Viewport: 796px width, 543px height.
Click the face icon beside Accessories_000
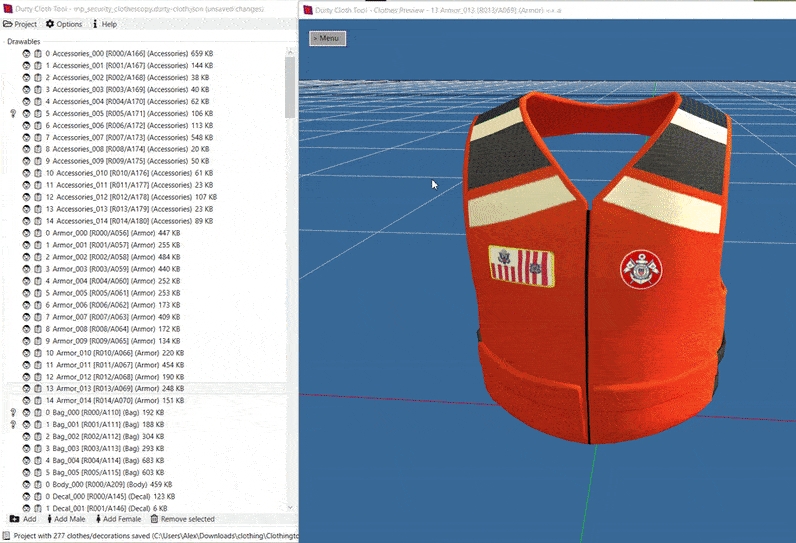pos(26,53)
